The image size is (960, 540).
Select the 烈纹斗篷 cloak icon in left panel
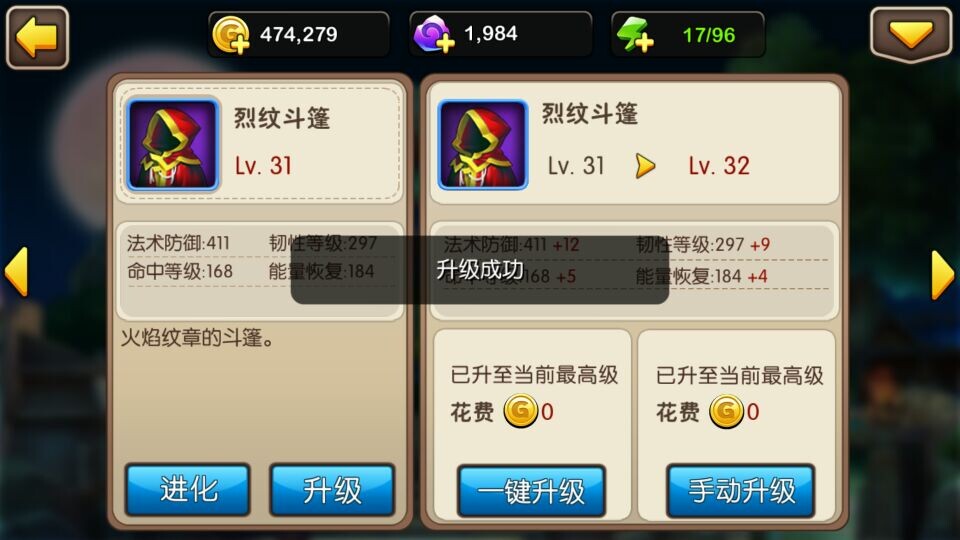pyautogui.click(x=173, y=145)
